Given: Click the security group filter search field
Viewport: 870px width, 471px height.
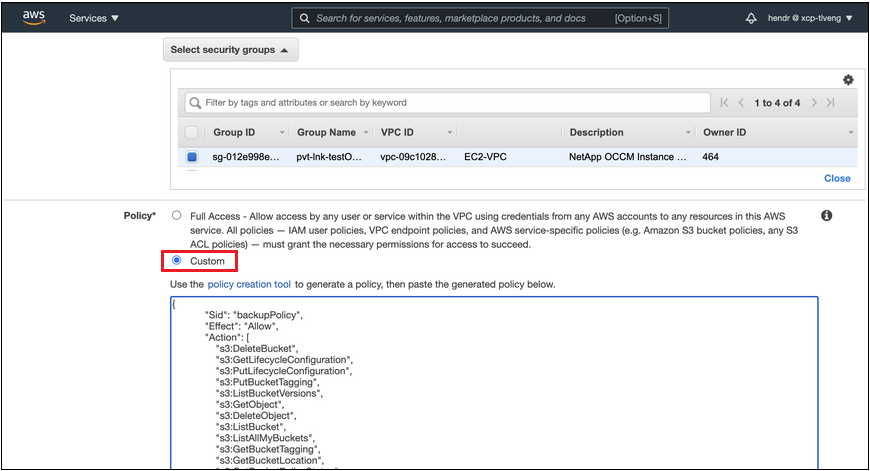Looking at the screenshot, I should (x=450, y=102).
